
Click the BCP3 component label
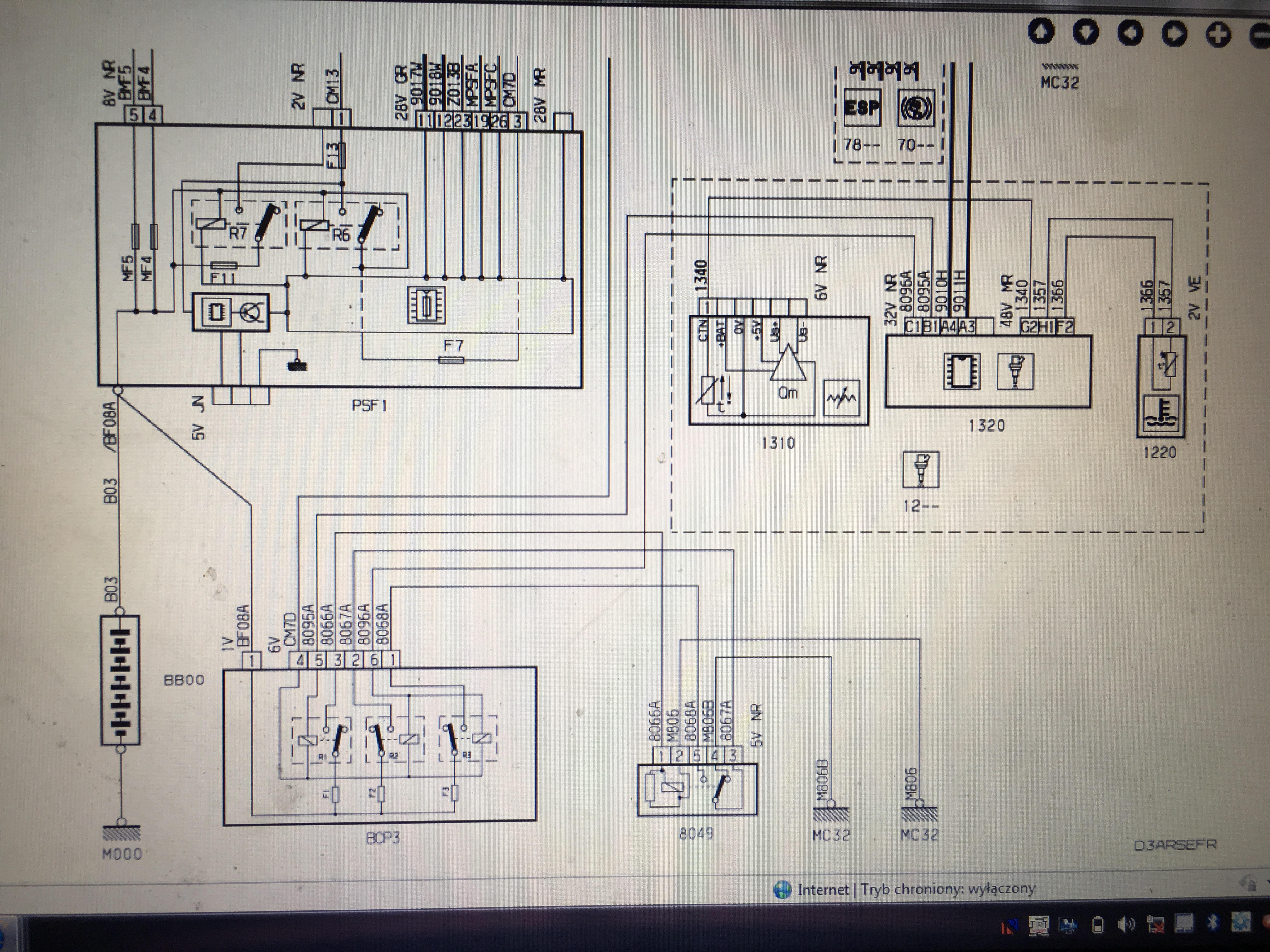[383, 838]
